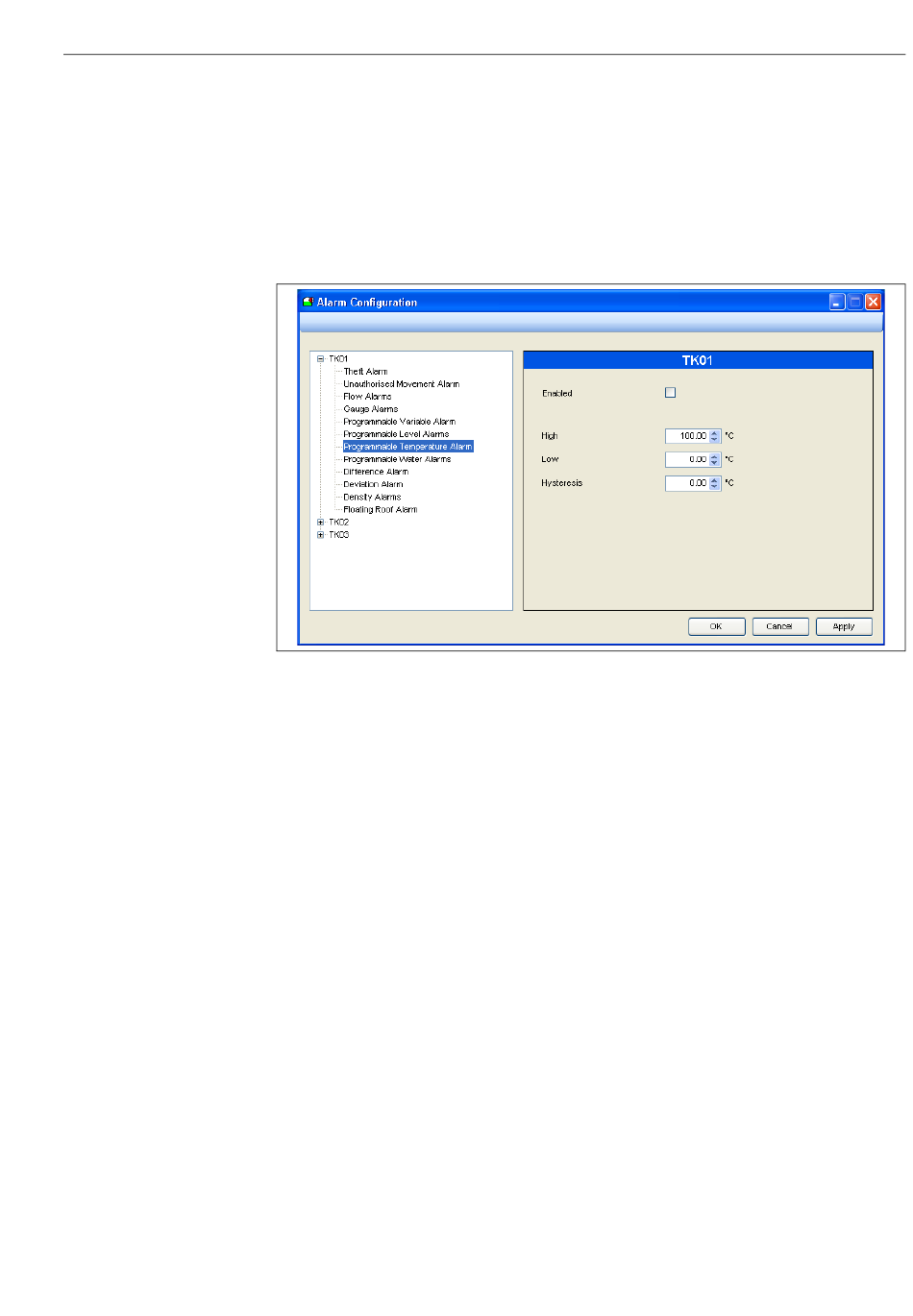The height and width of the screenshot is (1316, 913).
Task: Minimize the Alarm Configuration window
Action: tap(837, 302)
